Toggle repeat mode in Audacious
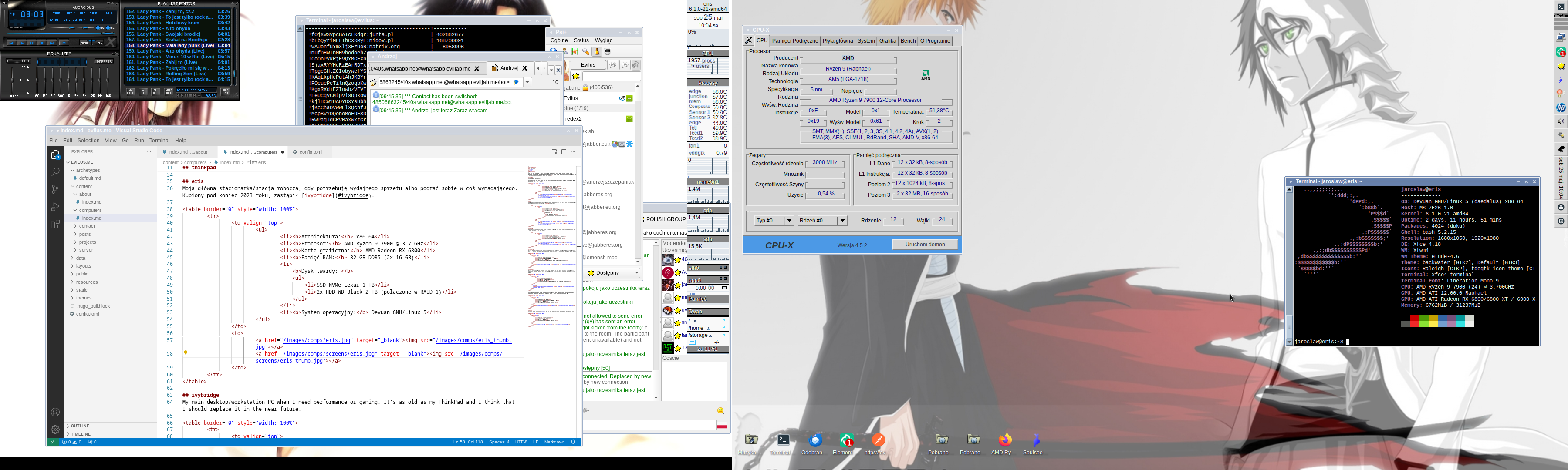Image resolution: width=1568 pixels, height=470 pixels. (98, 43)
